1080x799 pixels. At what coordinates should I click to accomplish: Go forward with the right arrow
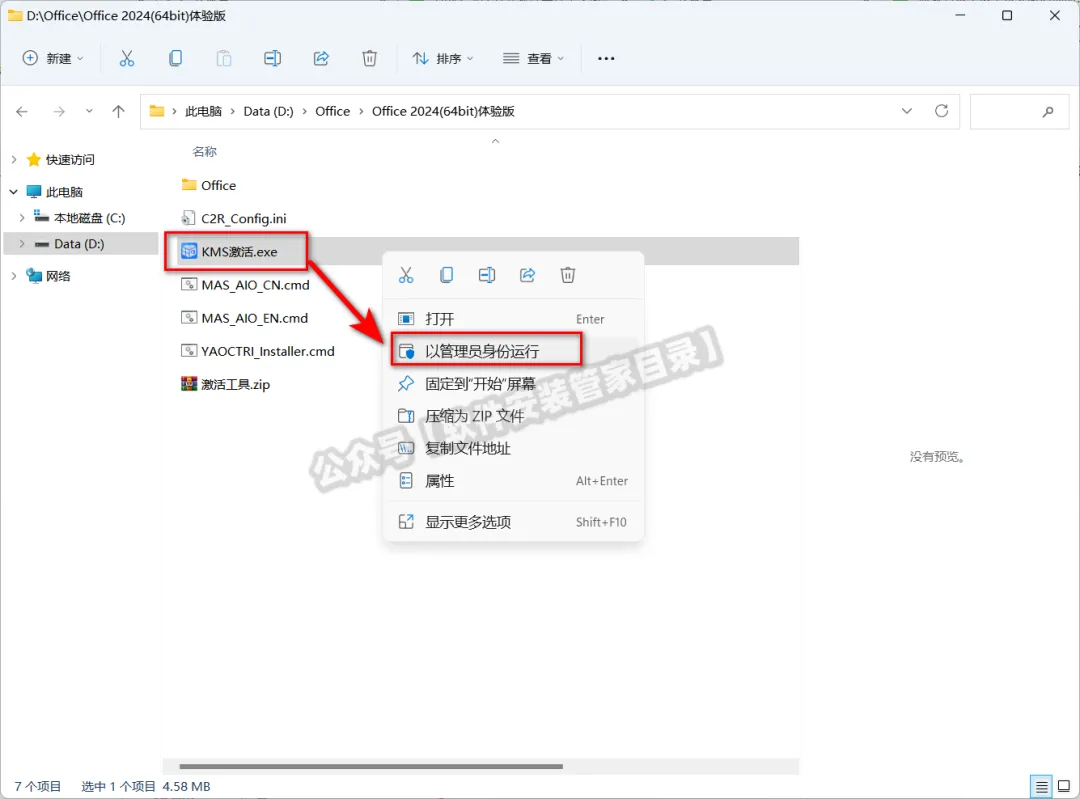coord(59,111)
